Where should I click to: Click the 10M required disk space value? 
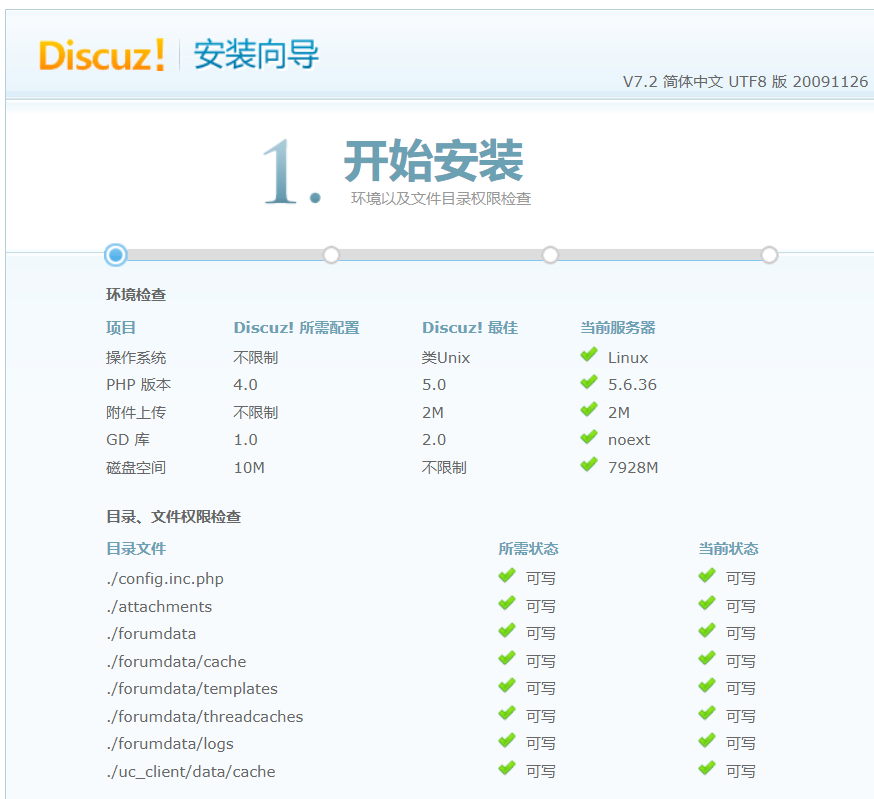[x=249, y=467]
